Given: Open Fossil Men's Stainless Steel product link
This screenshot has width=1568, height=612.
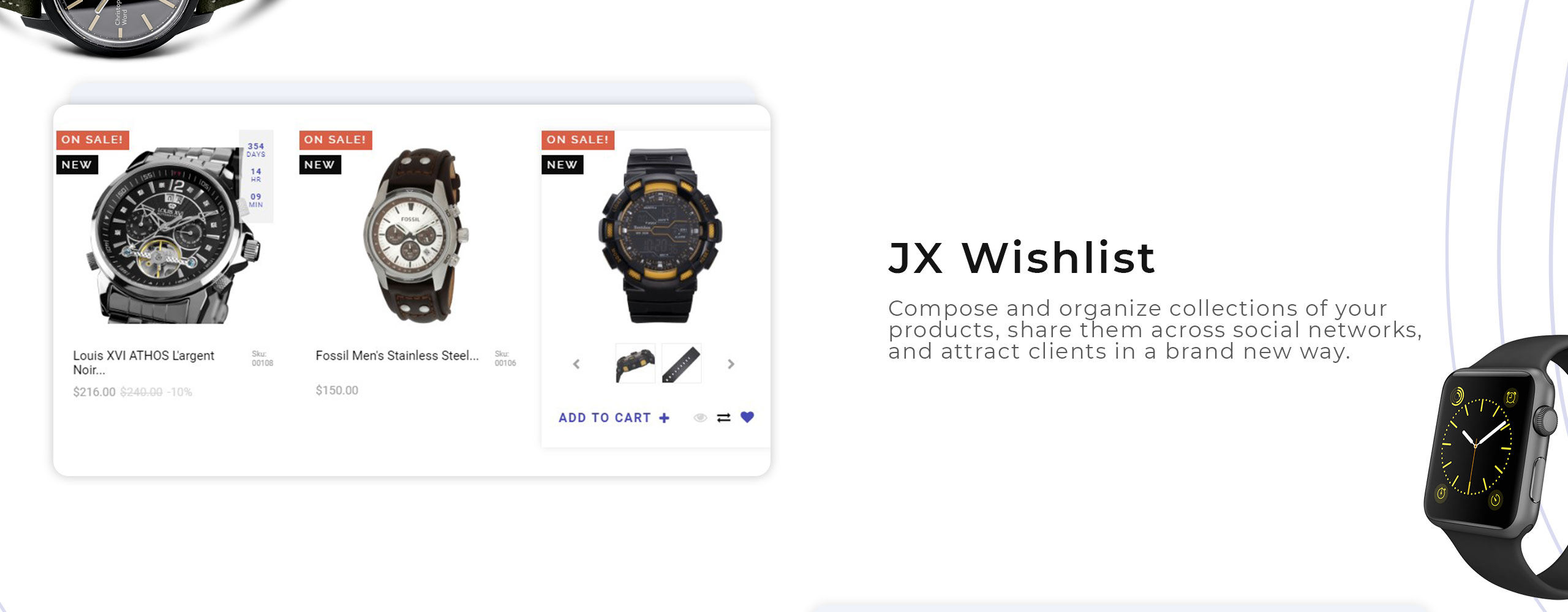Looking at the screenshot, I should pos(397,356).
